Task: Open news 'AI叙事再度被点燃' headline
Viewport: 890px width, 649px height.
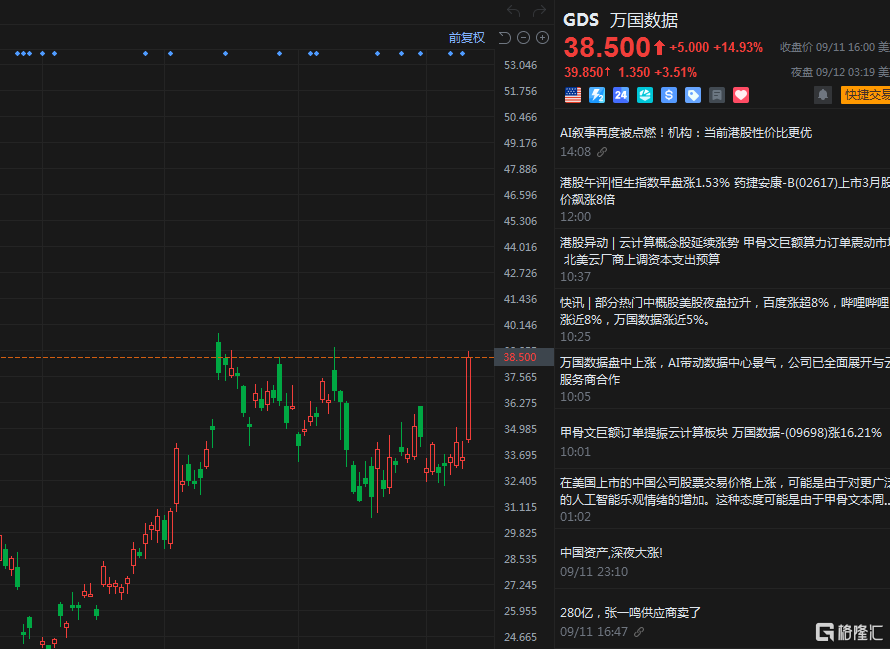Action: coord(686,133)
